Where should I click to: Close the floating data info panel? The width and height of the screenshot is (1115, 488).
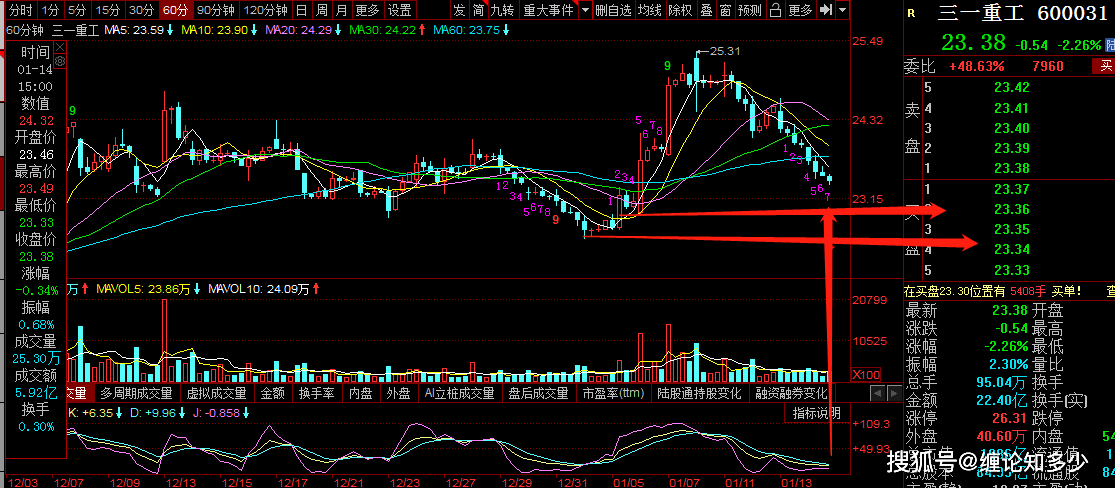(x=58, y=47)
